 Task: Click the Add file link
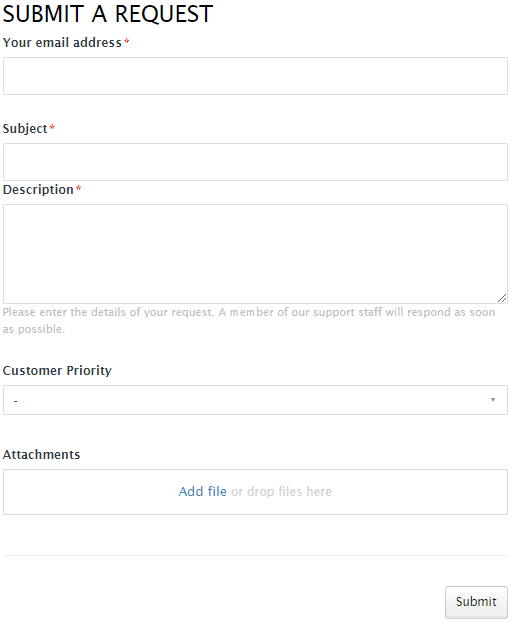click(202, 491)
